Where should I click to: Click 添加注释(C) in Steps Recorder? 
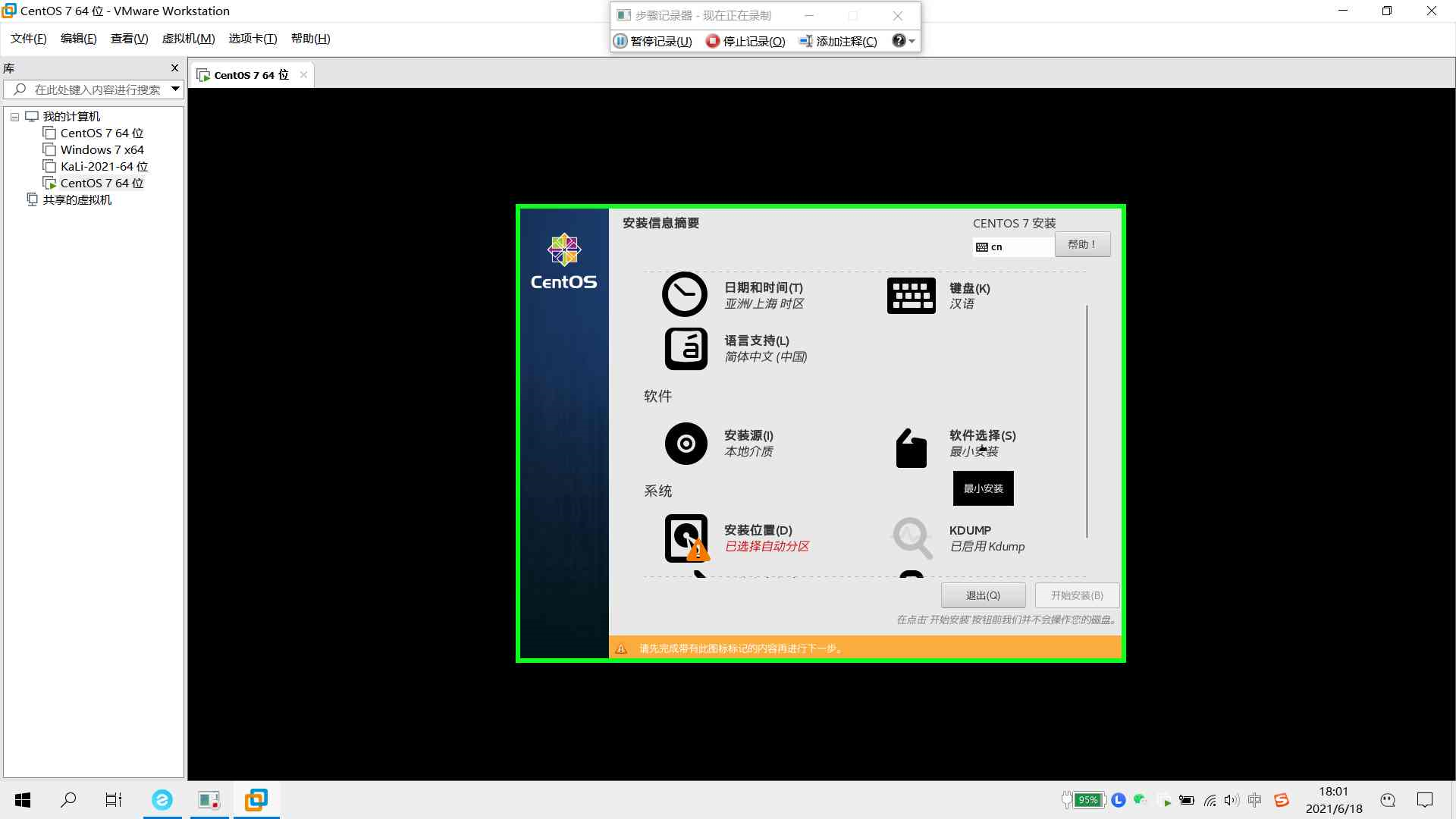[838, 41]
